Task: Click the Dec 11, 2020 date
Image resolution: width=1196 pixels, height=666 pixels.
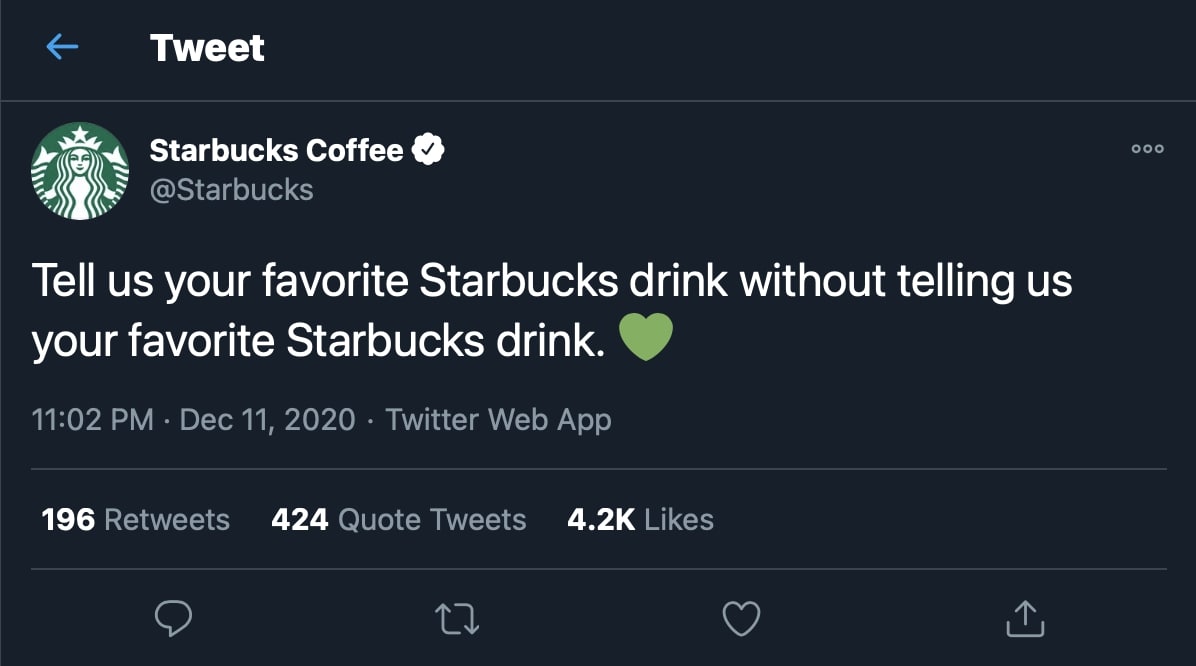Action: click(x=267, y=419)
